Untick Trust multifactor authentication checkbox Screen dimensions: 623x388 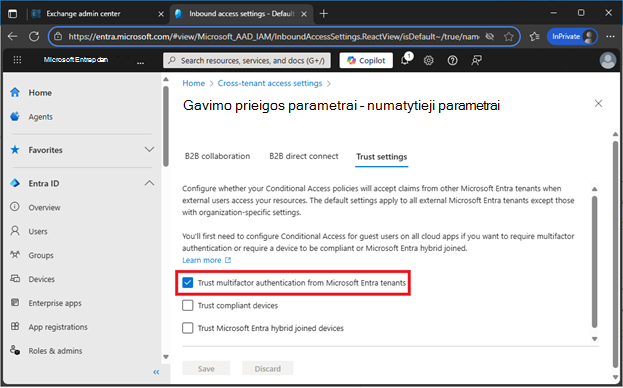point(188,283)
